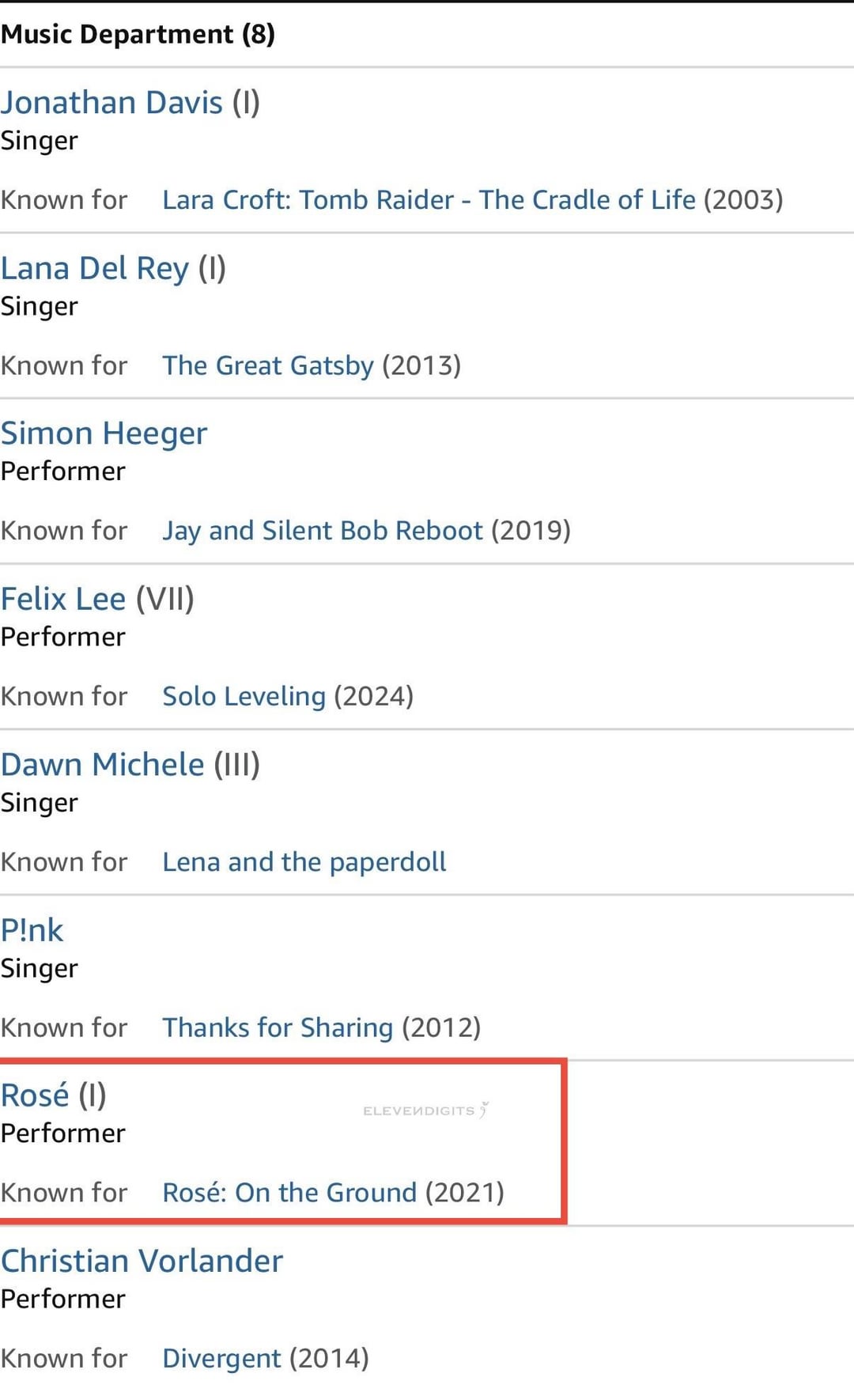Viewport: 854px width, 1400px height.
Task: Open Divergent title link
Action: click(221, 1358)
